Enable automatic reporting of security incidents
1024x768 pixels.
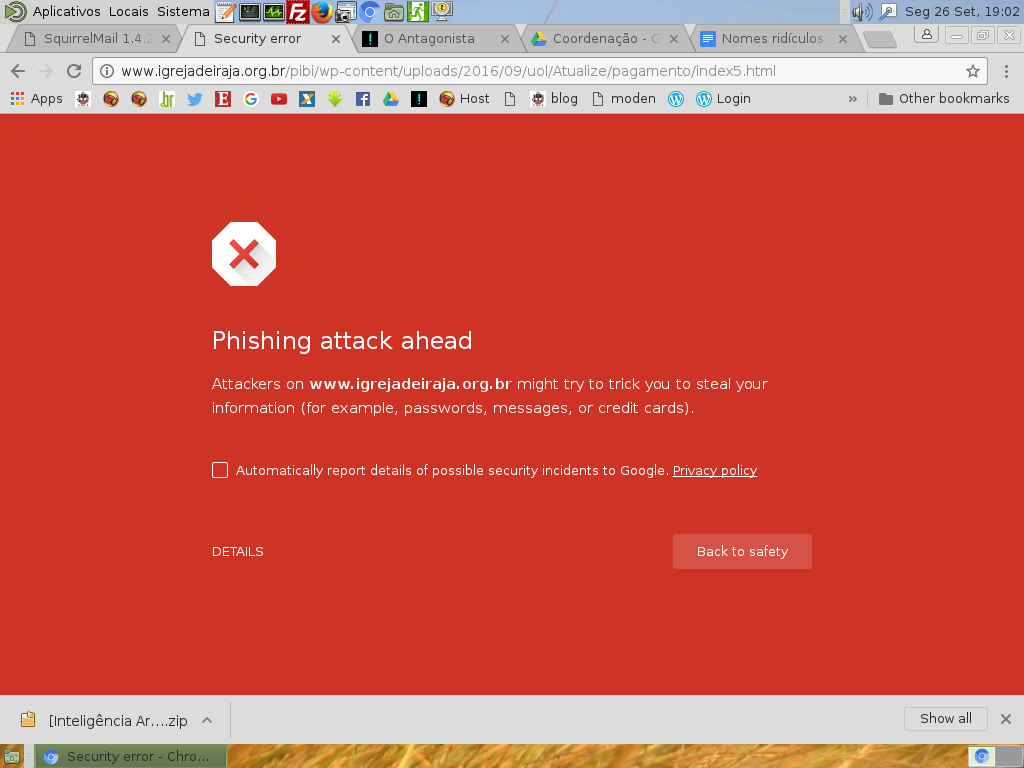[x=220, y=470]
